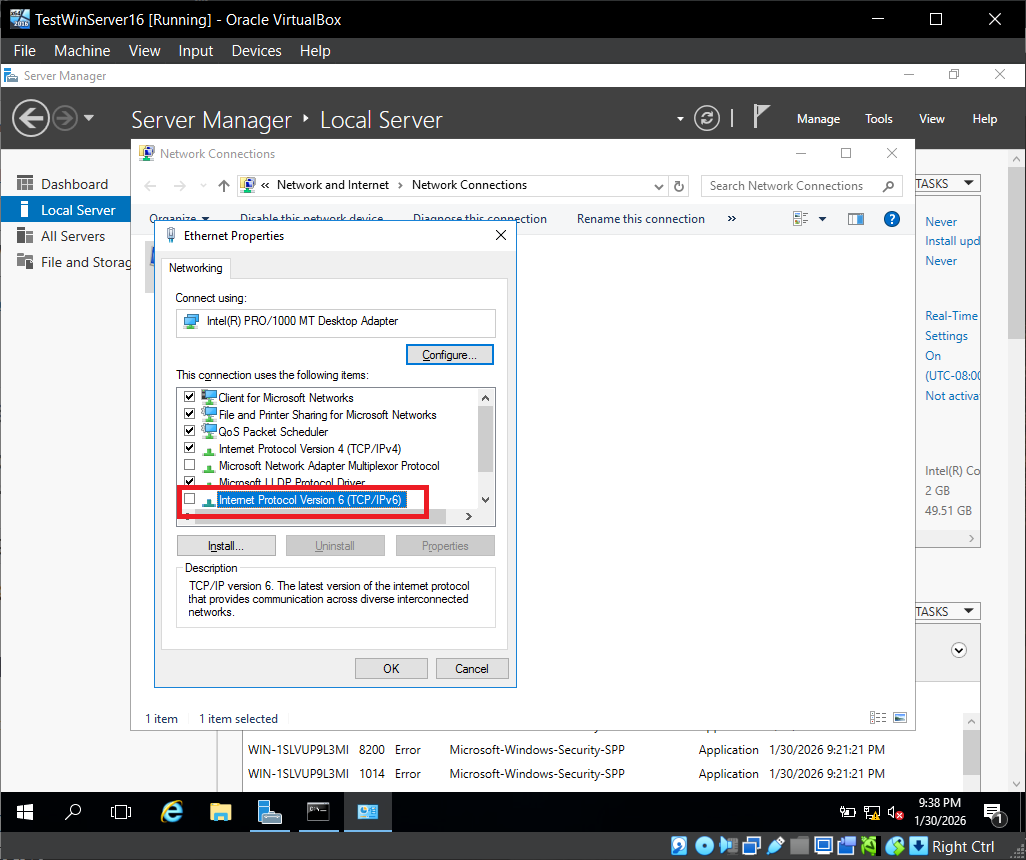The height and width of the screenshot is (860, 1026).
Task: Expand the Organize dropdown menu
Action: (x=180, y=219)
